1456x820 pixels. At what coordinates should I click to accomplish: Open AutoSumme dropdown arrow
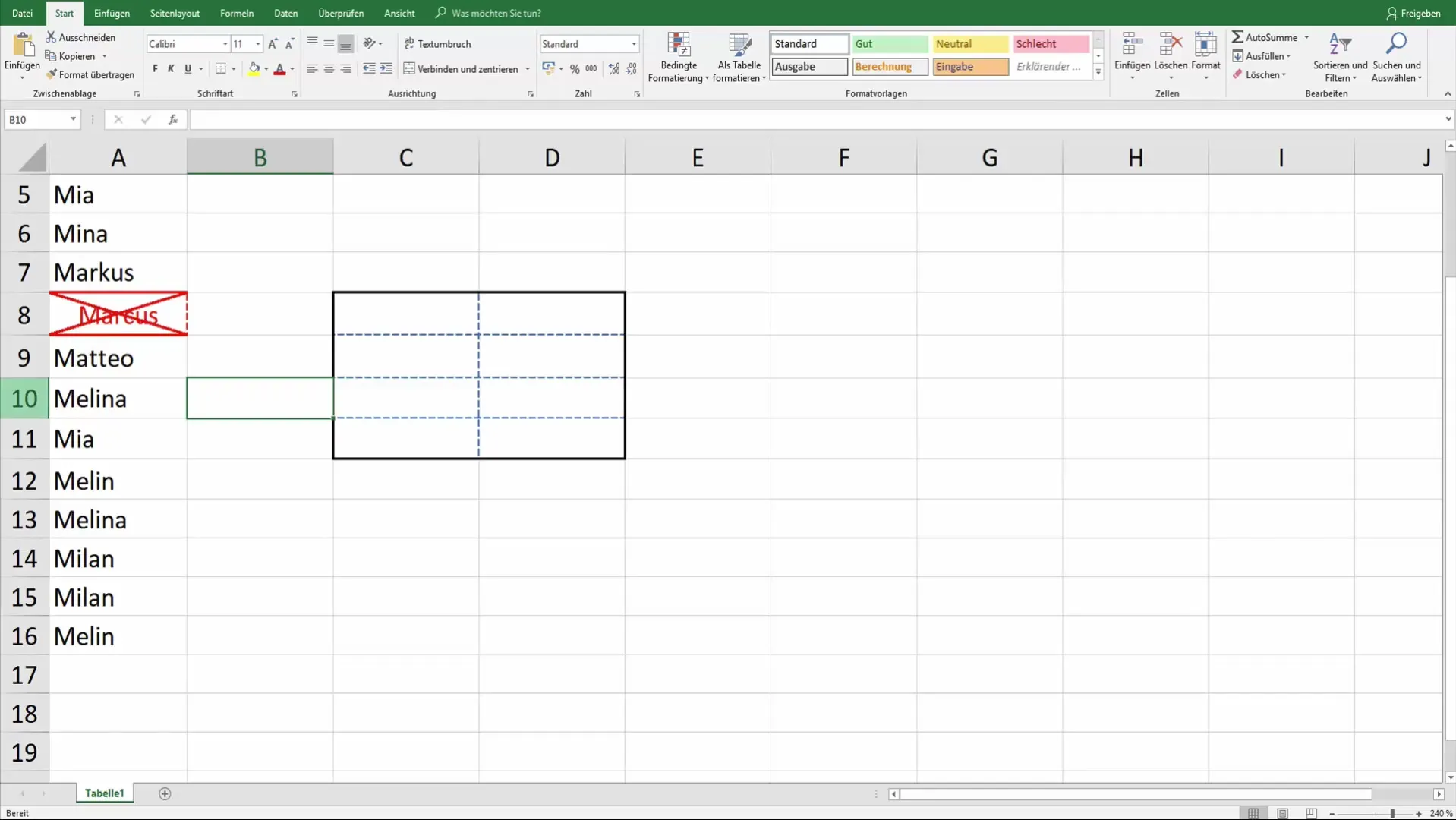[1306, 37]
